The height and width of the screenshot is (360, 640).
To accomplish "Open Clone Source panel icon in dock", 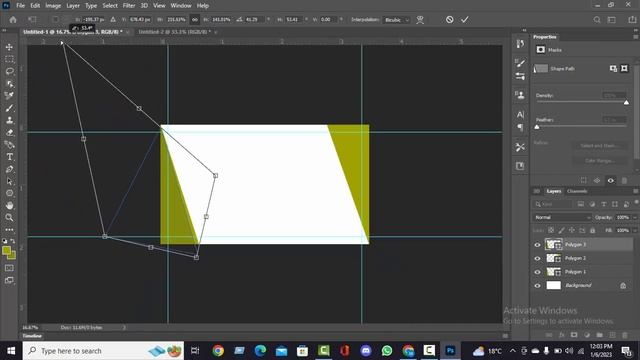I will pyautogui.click(x=520, y=95).
